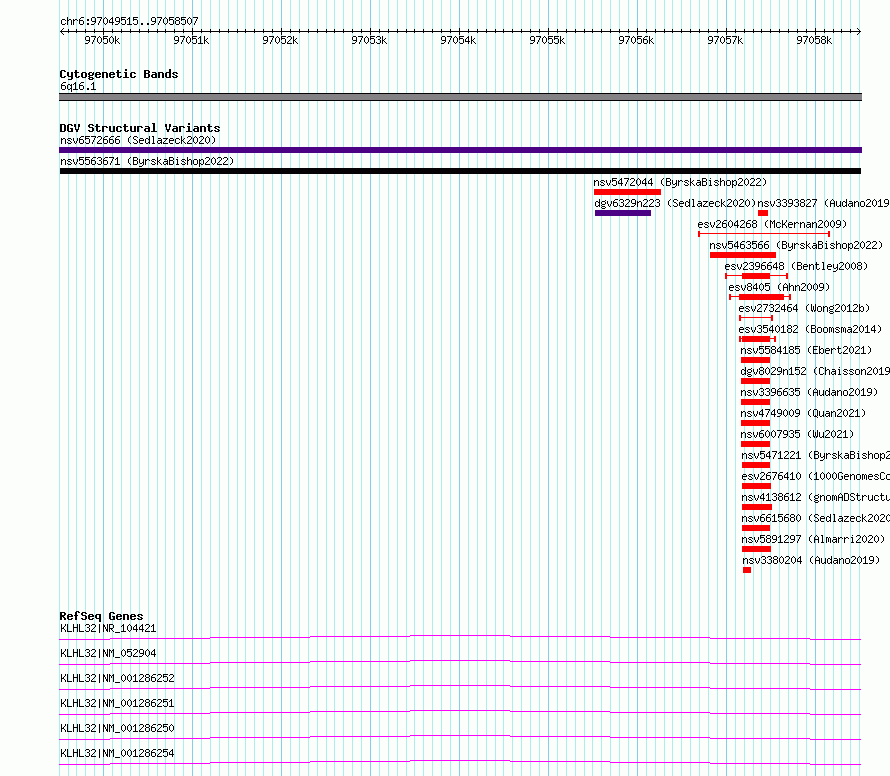The image size is (890, 776).
Task: Click the thin red line under esv2732464
Action: click(755, 318)
